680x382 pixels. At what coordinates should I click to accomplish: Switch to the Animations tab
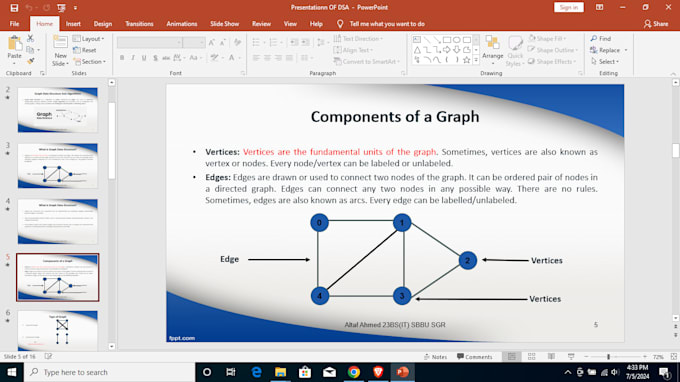pos(182,24)
